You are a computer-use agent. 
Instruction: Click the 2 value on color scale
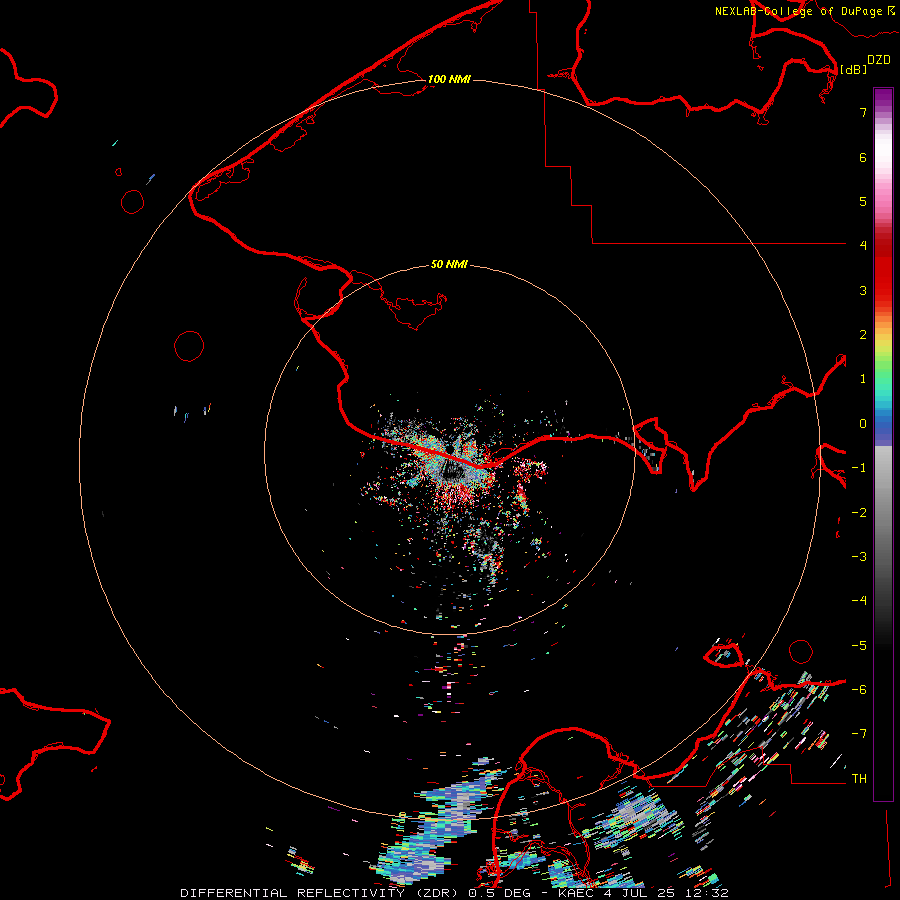pyautogui.click(x=863, y=335)
